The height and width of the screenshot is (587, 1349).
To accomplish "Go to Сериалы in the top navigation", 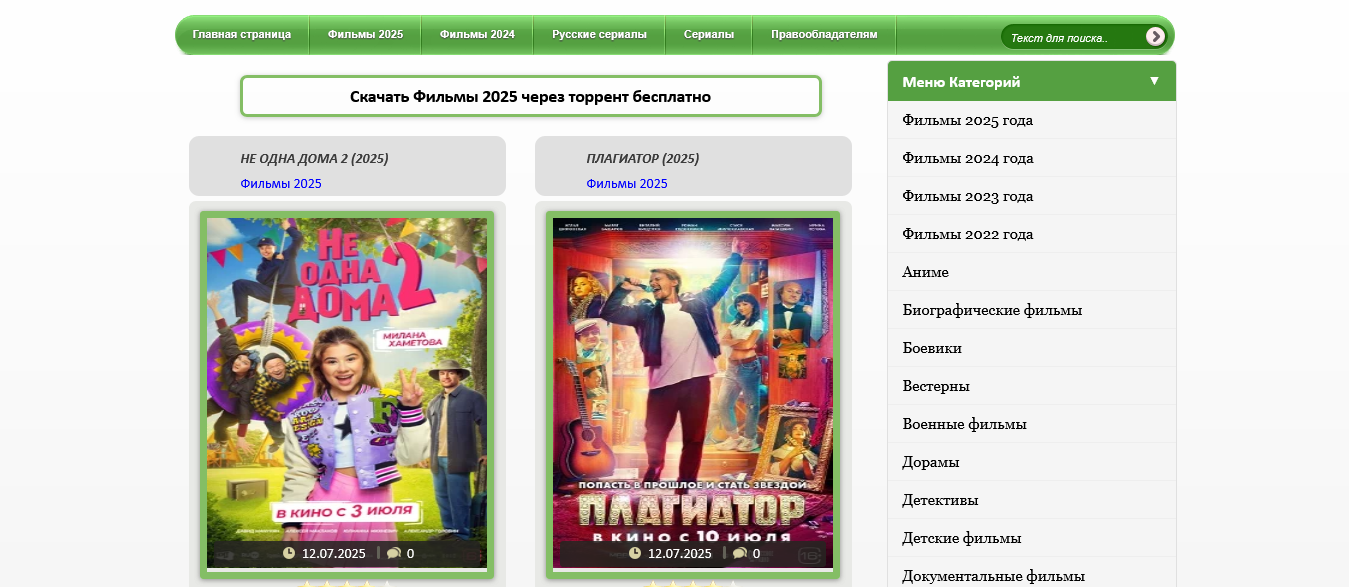I will coord(709,34).
